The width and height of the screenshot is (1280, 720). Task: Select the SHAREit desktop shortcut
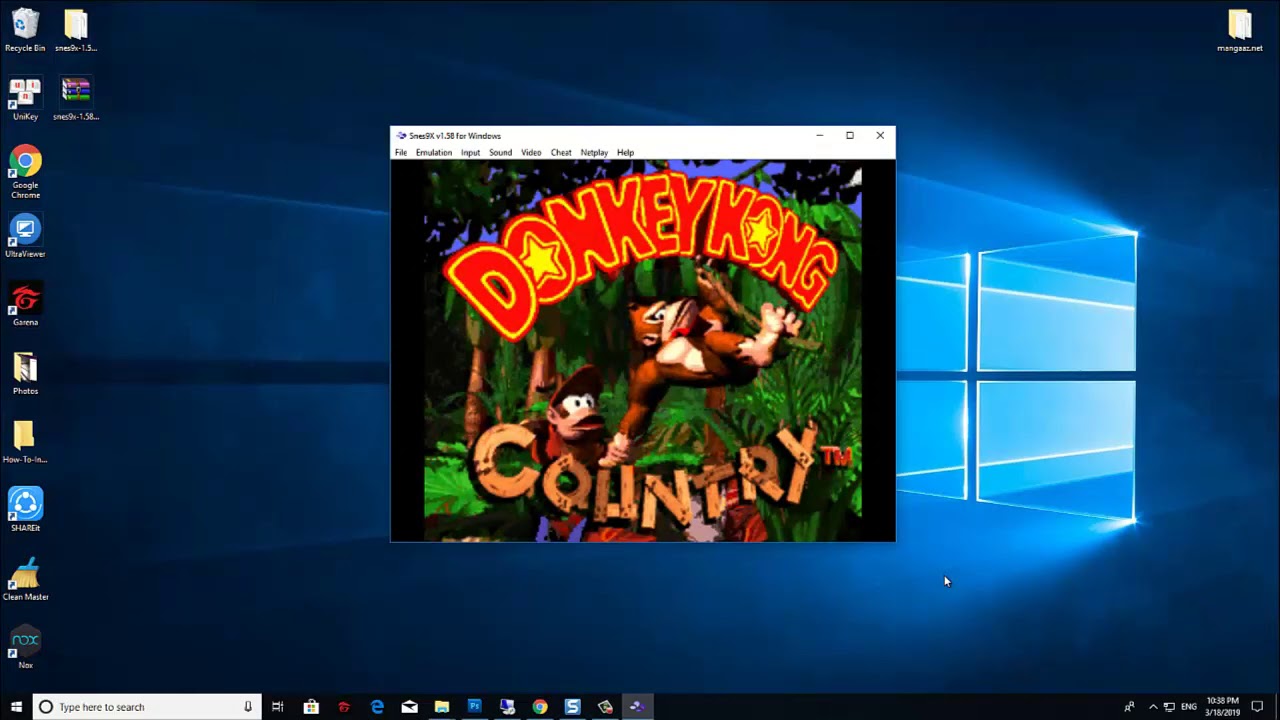25,511
